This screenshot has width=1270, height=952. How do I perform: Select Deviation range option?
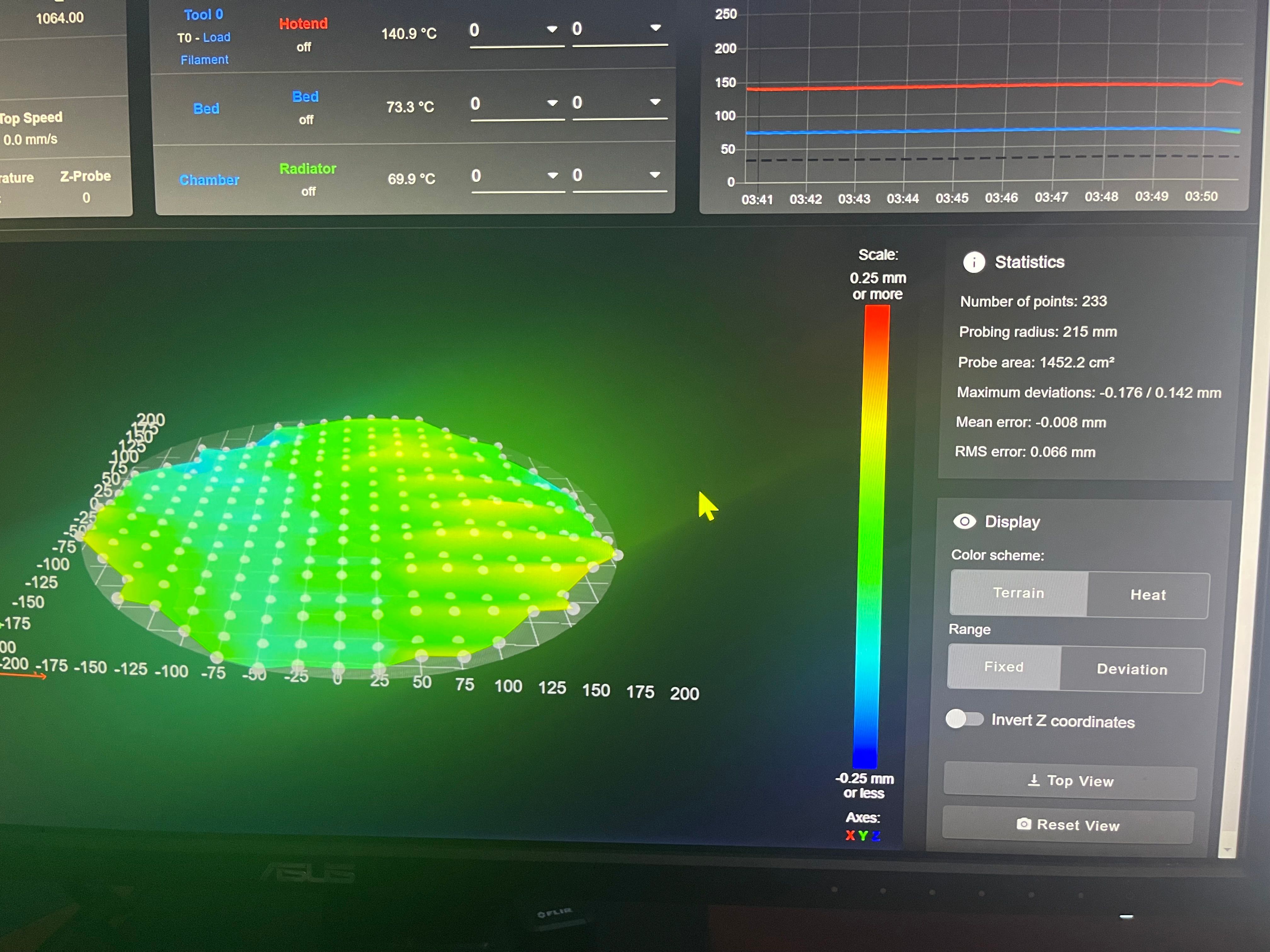(1132, 669)
